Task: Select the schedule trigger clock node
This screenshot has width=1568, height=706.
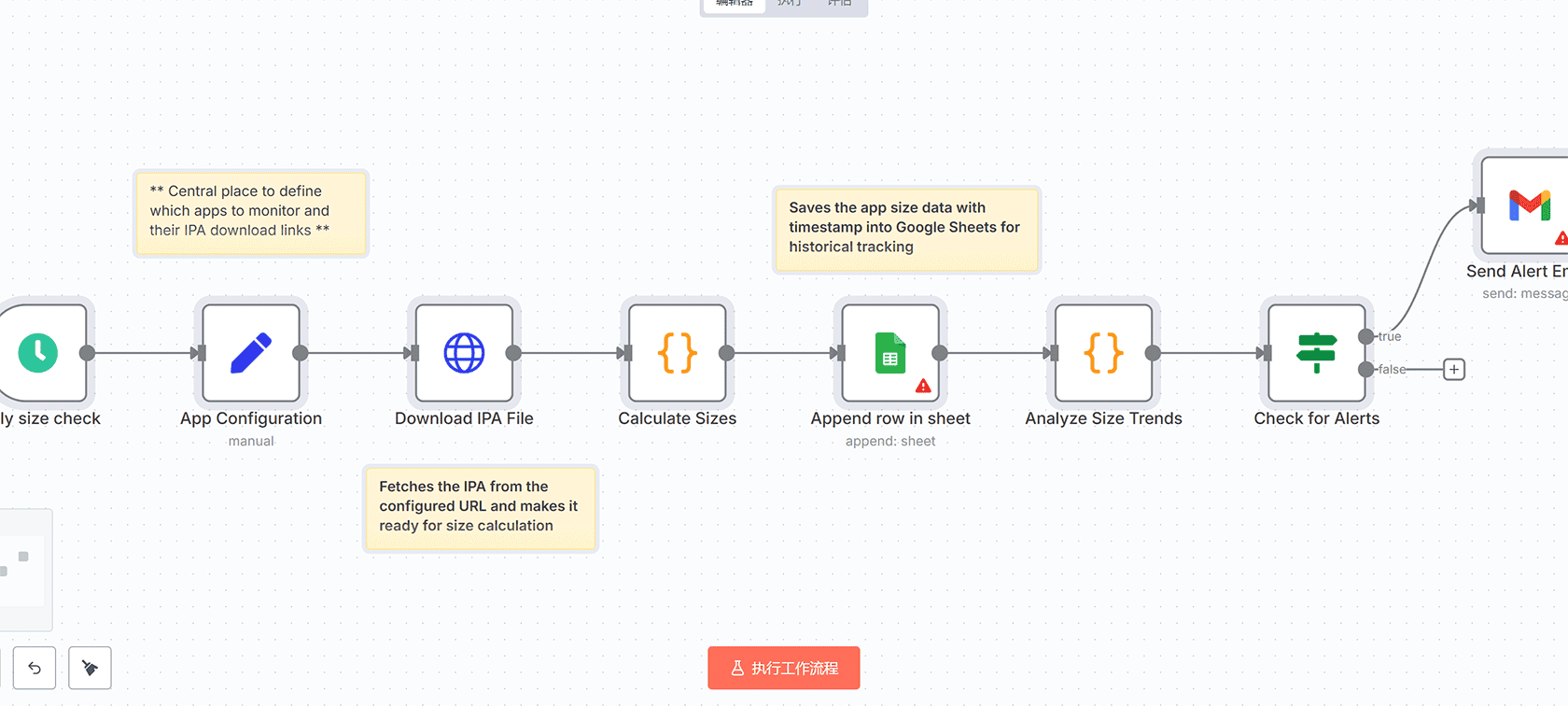Action: 39,353
